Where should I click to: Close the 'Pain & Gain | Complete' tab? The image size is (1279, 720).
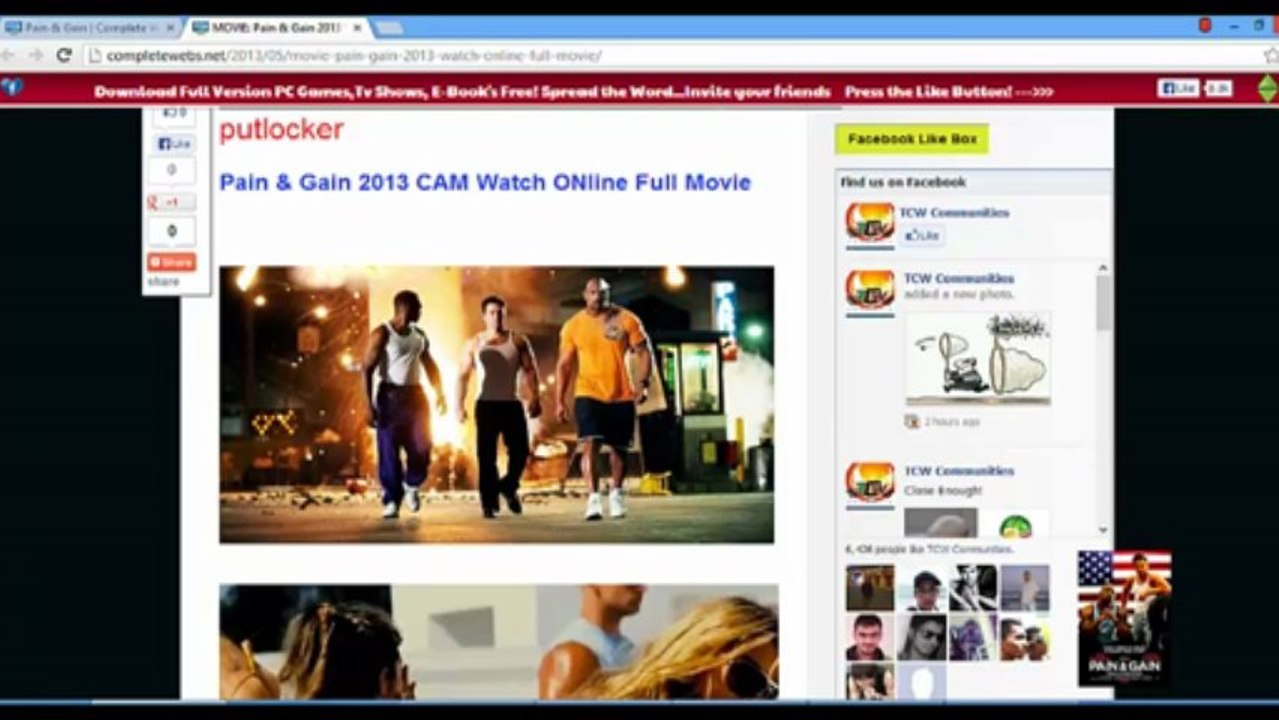tap(169, 28)
